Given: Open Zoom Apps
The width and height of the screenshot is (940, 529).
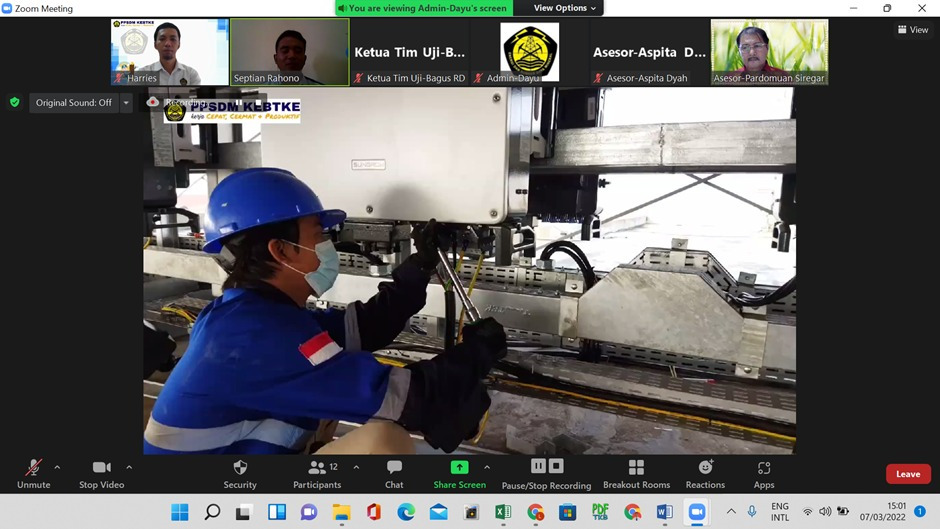Looking at the screenshot, I should (764, 474).
